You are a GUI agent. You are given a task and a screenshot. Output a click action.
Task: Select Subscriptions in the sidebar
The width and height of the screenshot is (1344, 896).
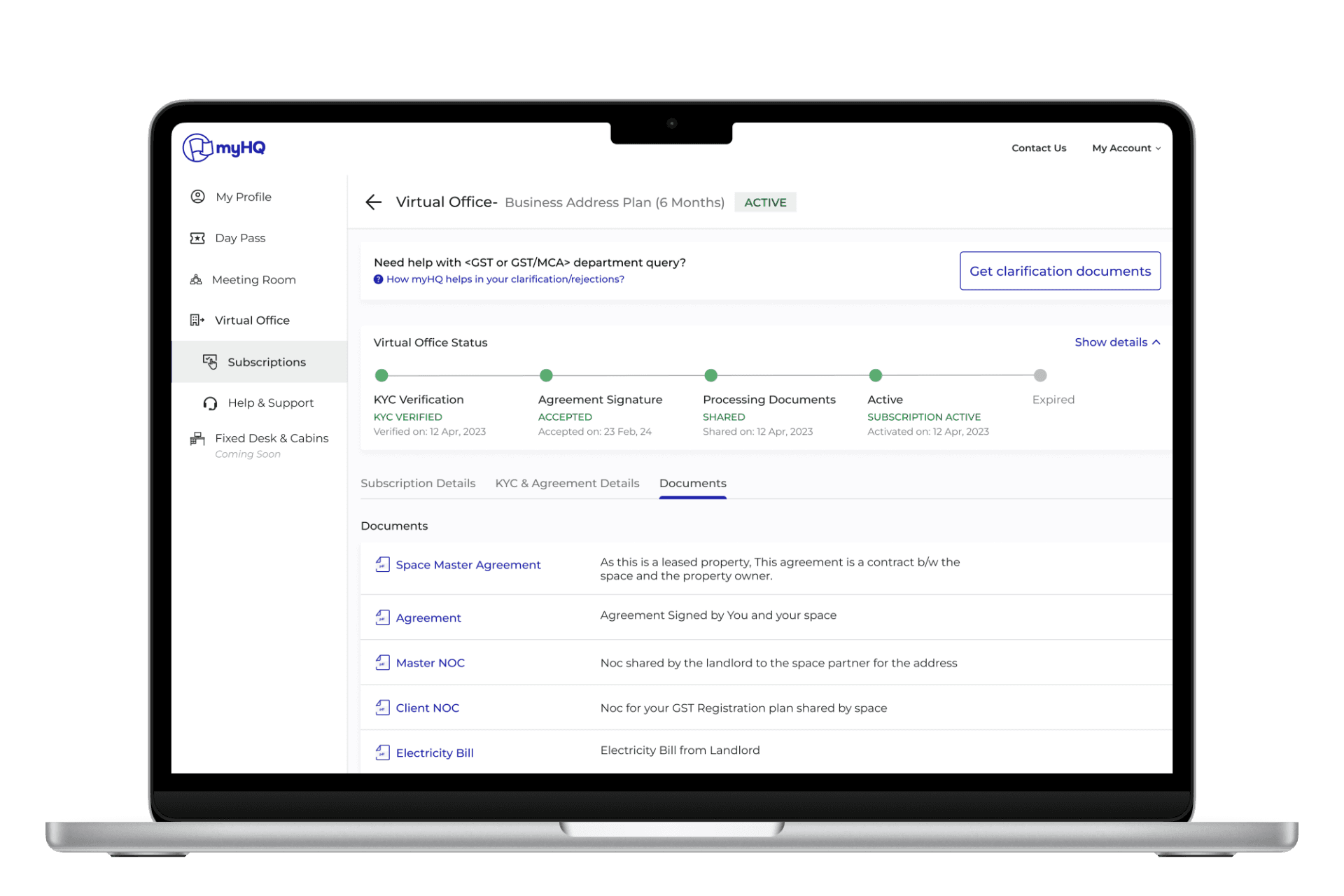[x=266, y=362]
